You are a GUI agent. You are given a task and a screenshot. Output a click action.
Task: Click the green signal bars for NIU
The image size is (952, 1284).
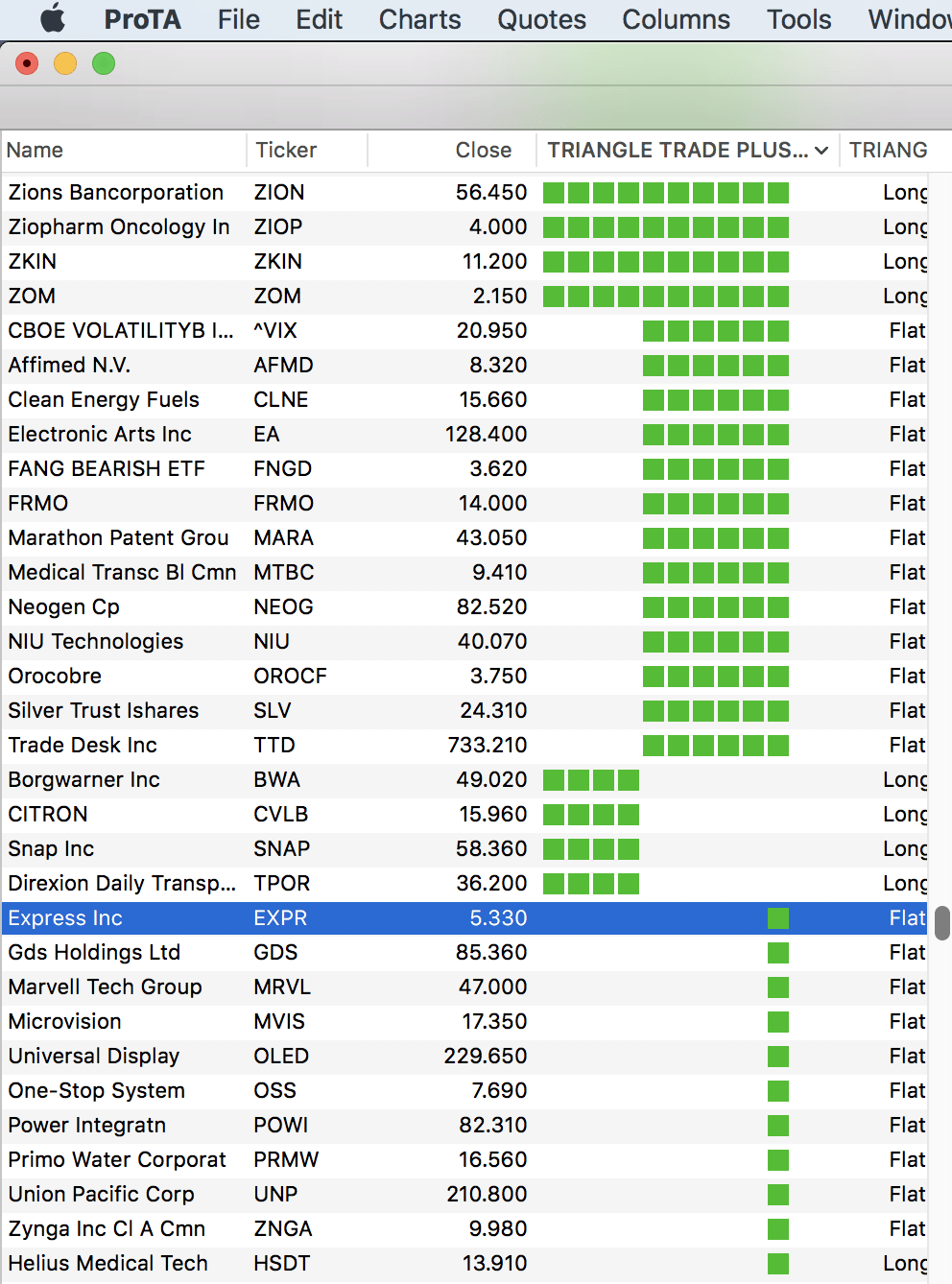click(716, 641)
